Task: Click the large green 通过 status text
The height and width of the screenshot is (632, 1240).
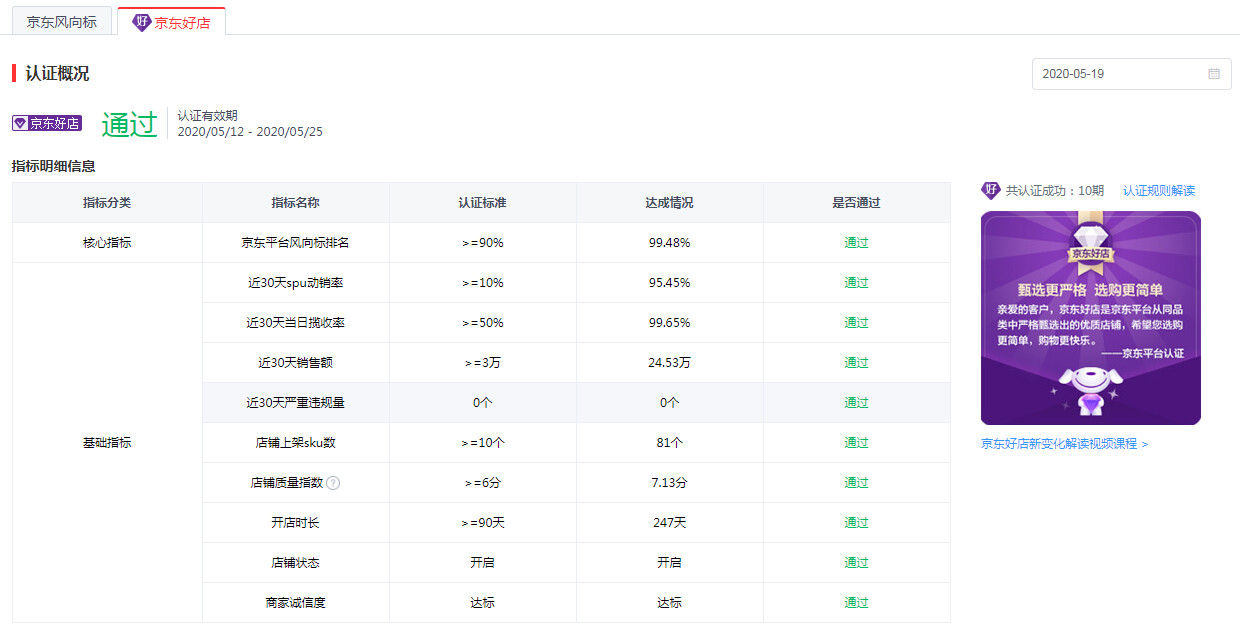Action: coord(130,124)
